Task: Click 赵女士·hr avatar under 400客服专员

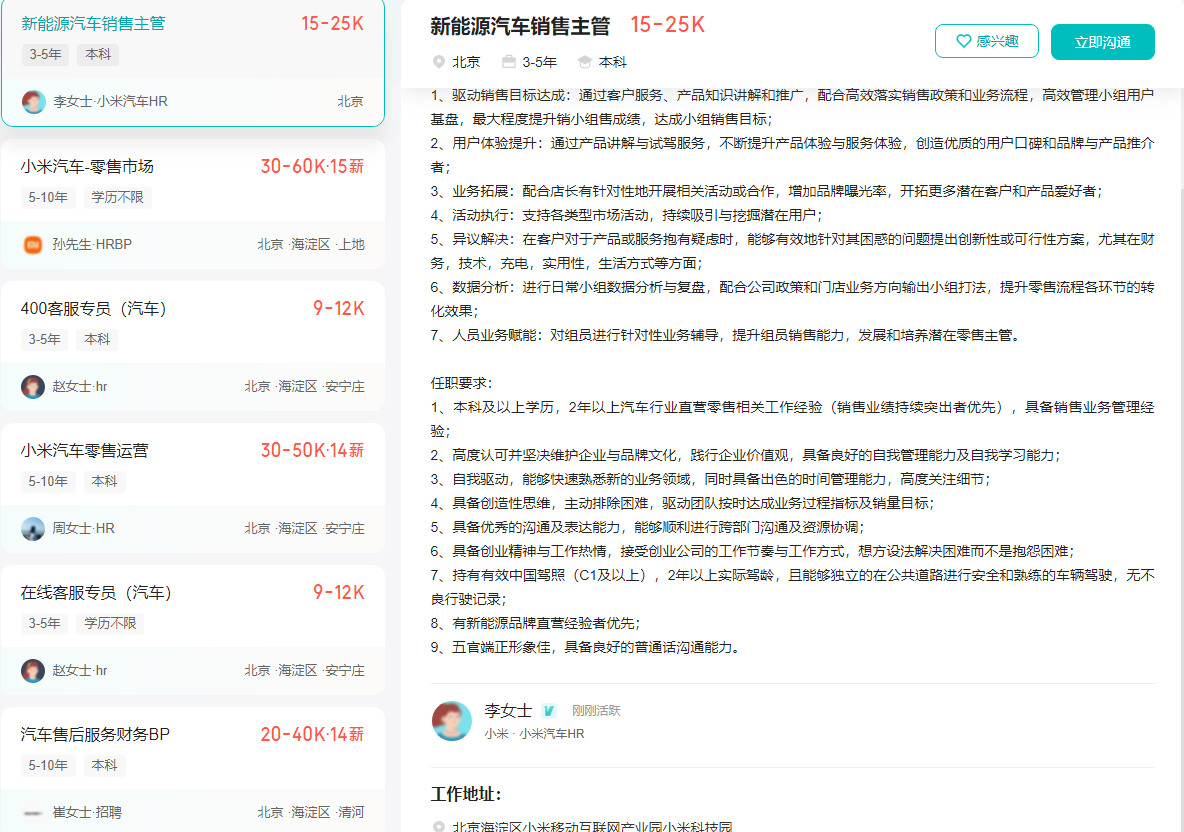Action: coord(32,387)
